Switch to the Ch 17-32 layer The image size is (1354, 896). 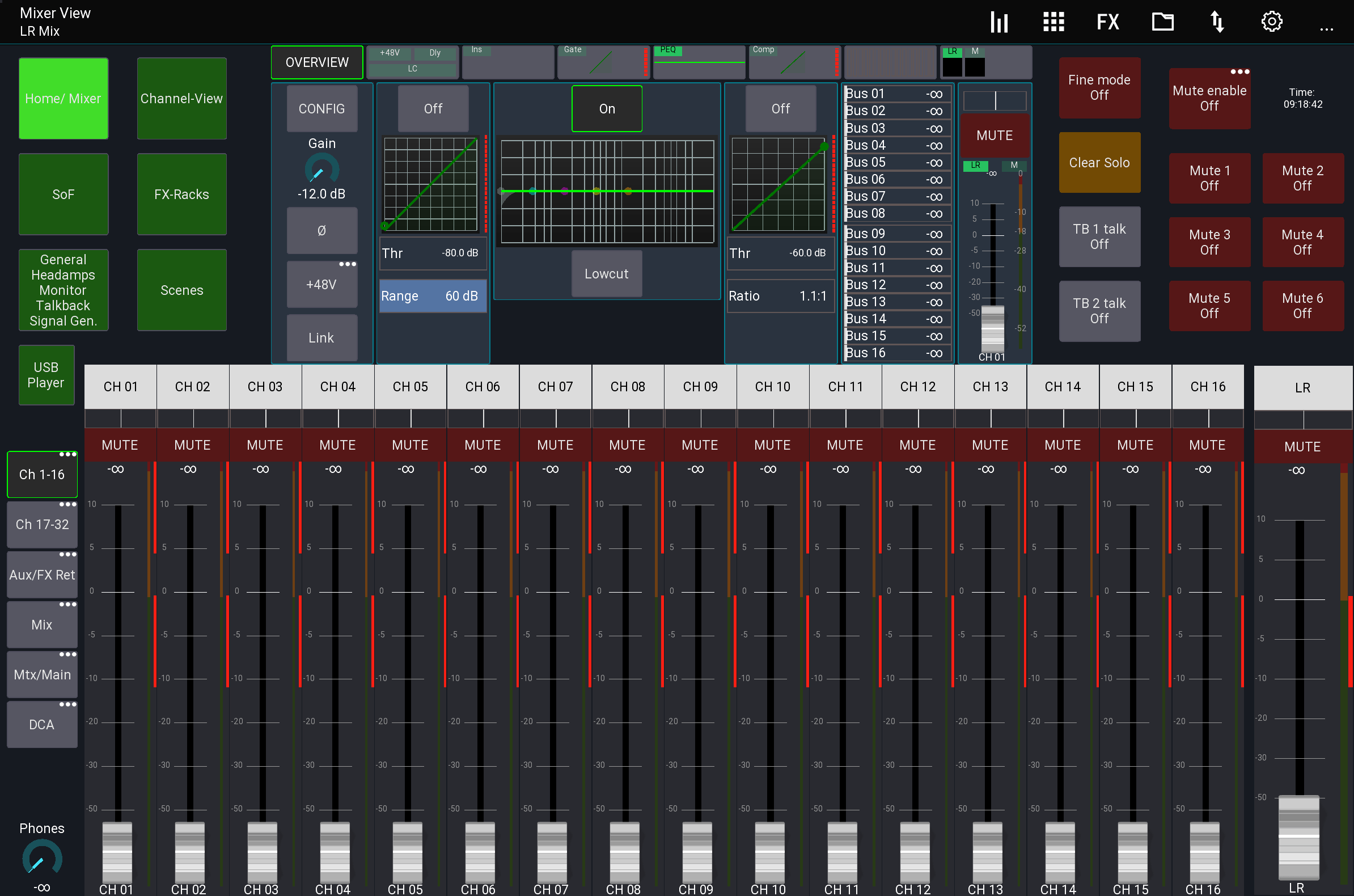tap(42, 524)
